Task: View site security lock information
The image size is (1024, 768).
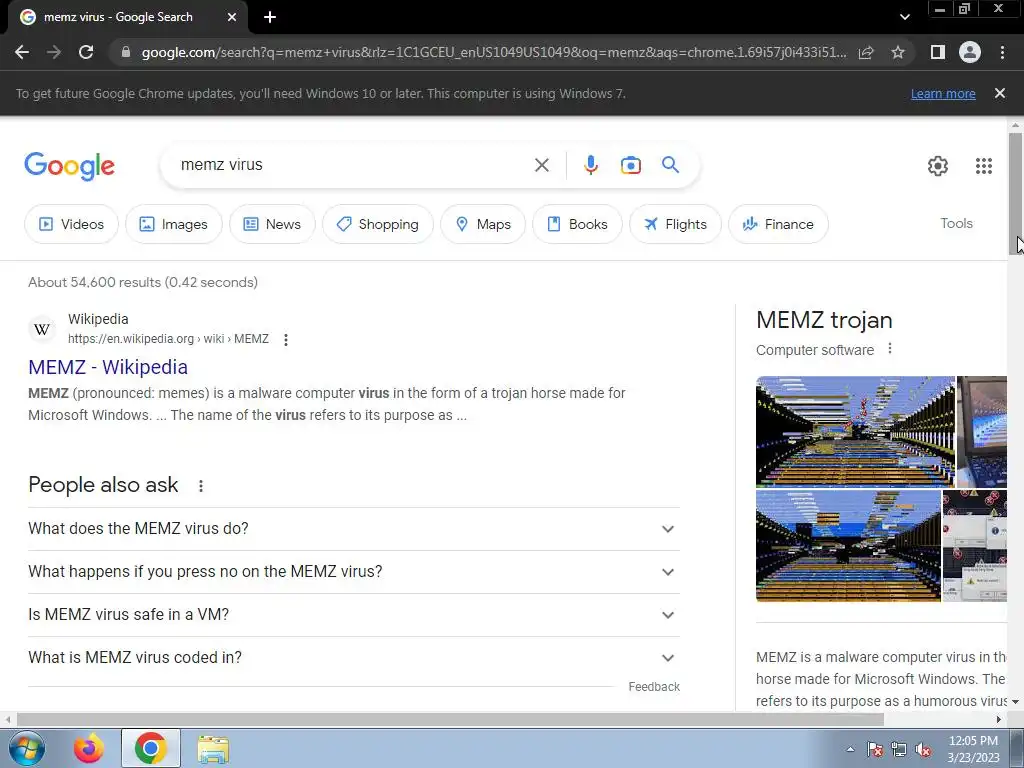Action: [x=126, y=52]
